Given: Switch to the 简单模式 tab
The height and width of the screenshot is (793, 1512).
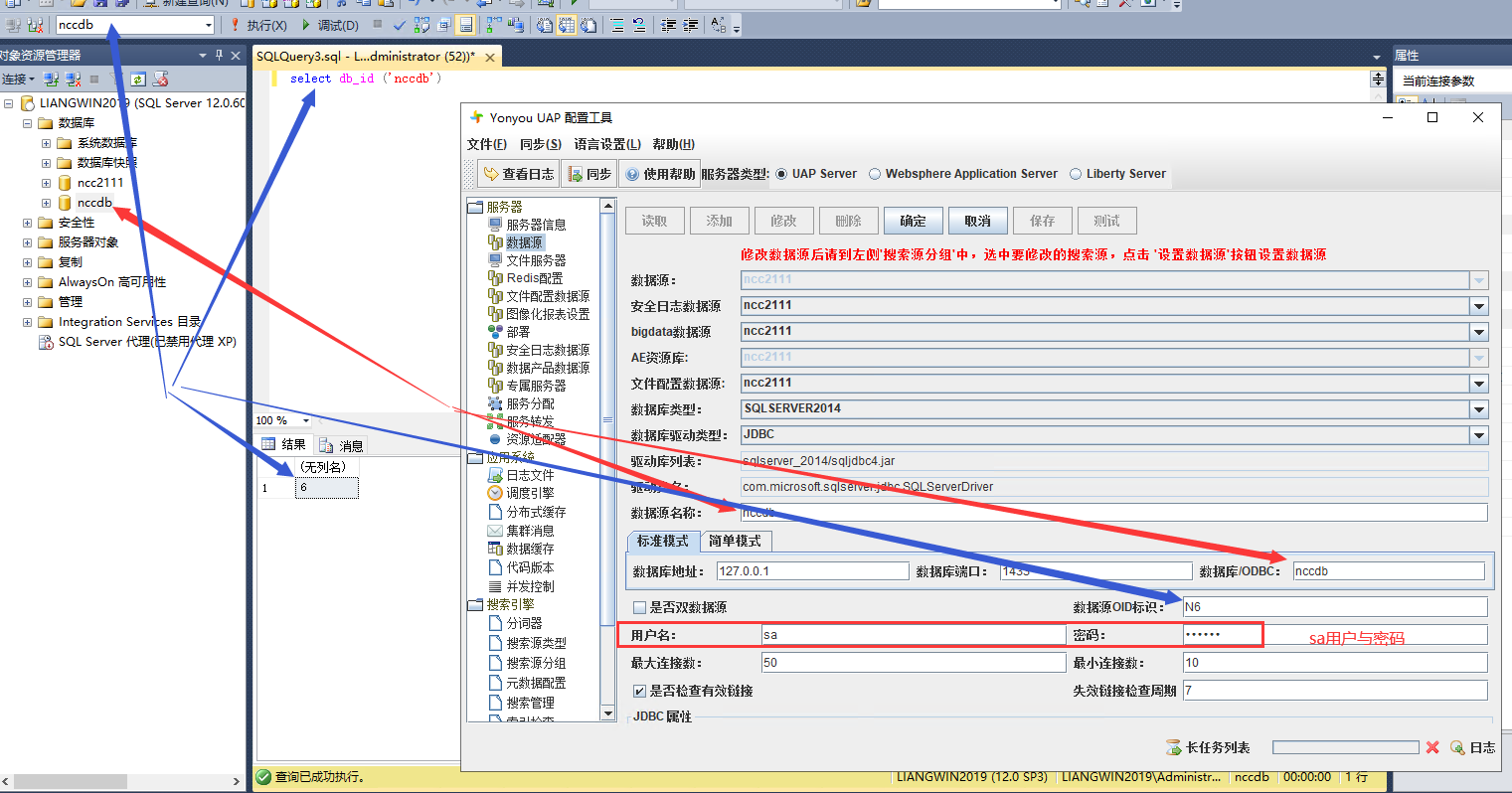Looking at the screenshot, I should (735, 541).
